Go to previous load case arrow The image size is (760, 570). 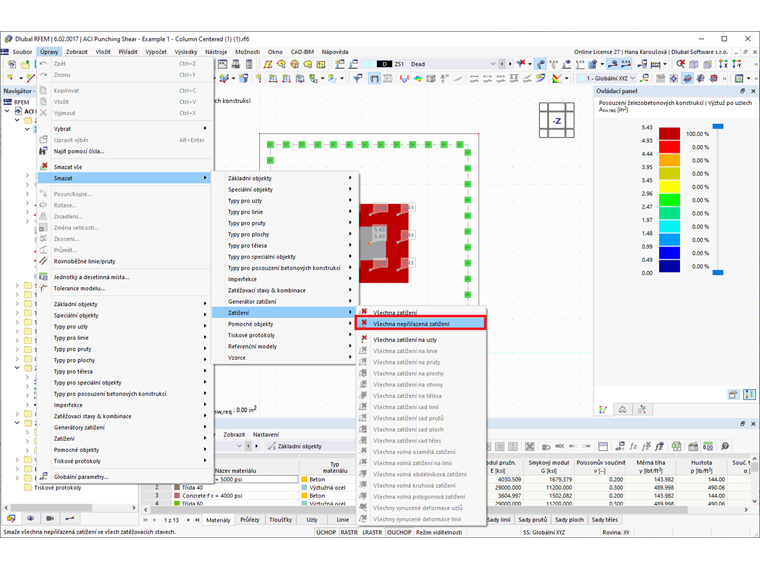pos(502,64)
